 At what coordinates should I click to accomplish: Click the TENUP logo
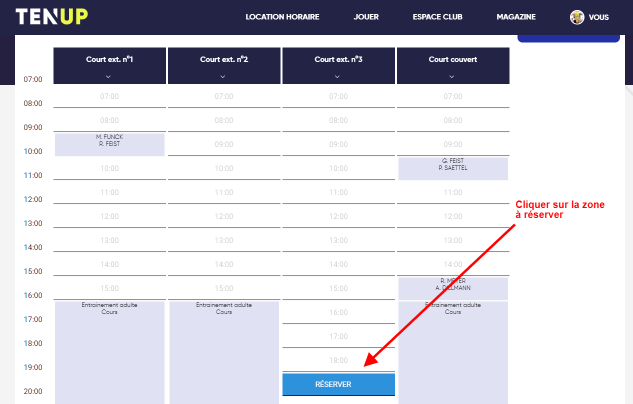tap(50, 17)
